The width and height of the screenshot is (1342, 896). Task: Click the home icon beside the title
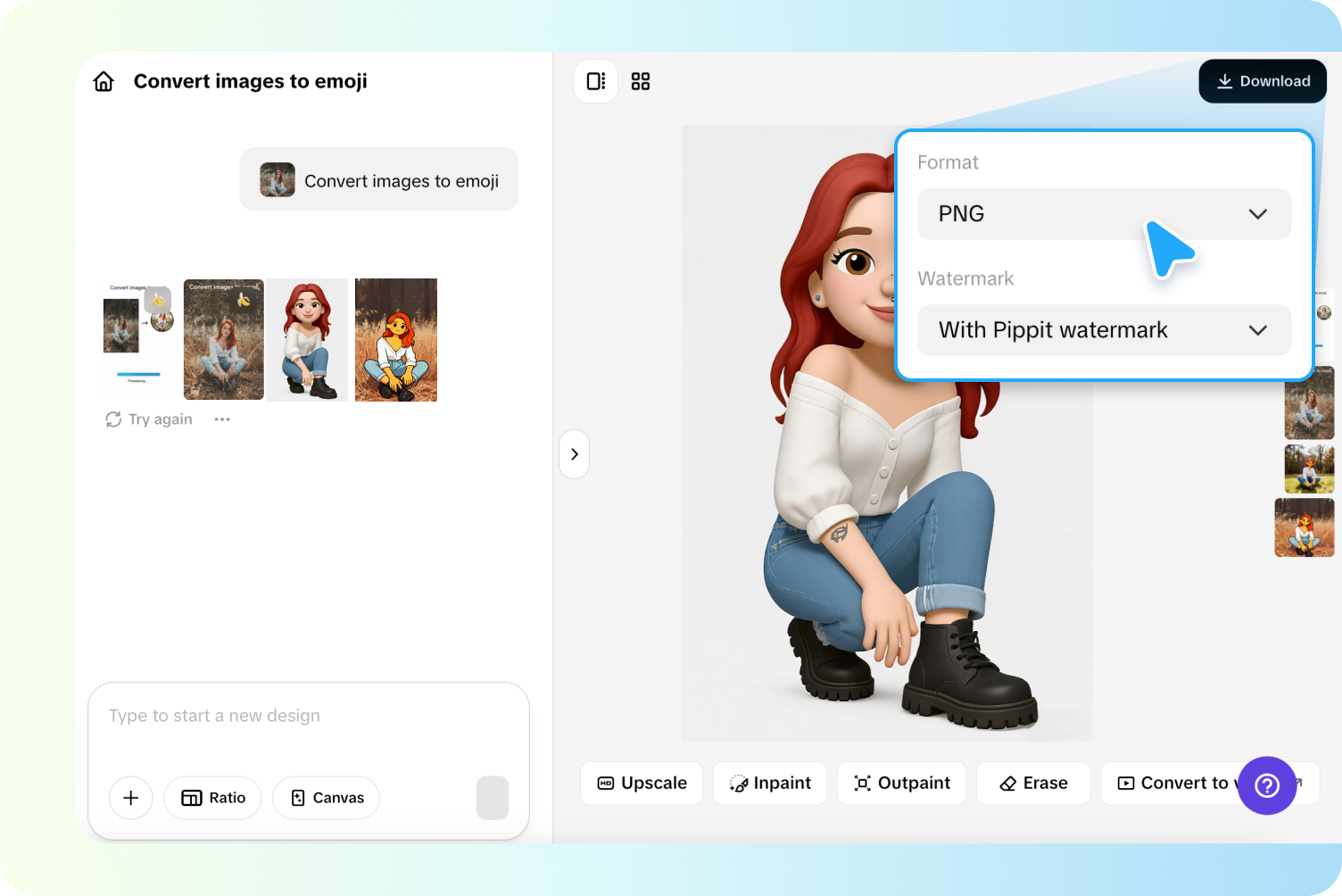(103, 80)
